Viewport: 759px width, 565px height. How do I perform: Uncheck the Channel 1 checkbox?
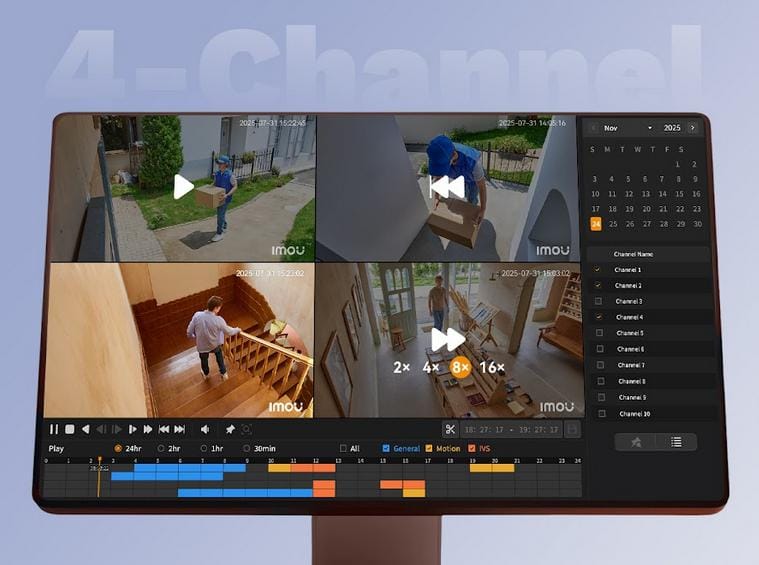point(598,270)
